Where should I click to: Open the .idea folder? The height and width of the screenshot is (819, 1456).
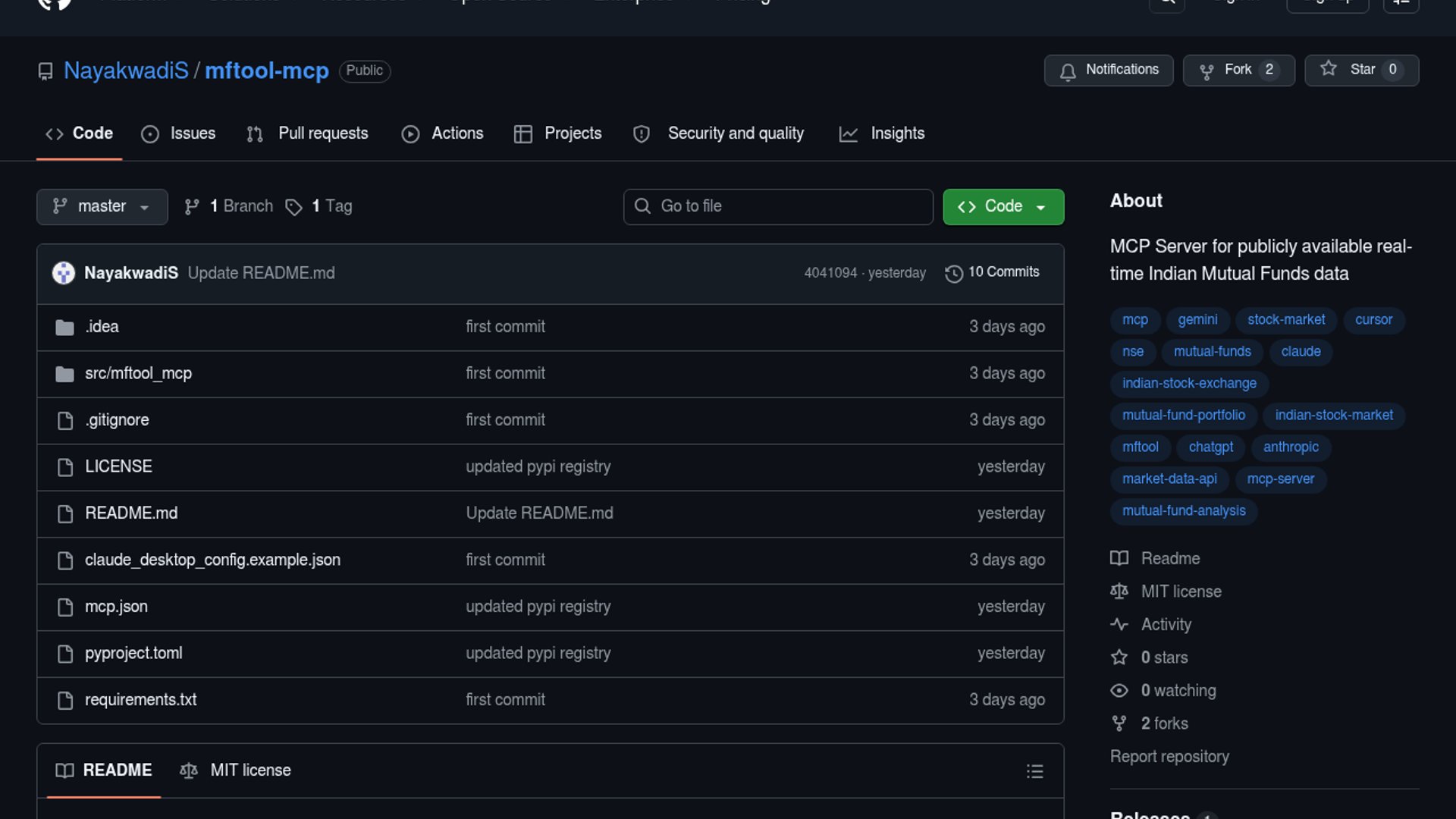(x=102, y=327)
